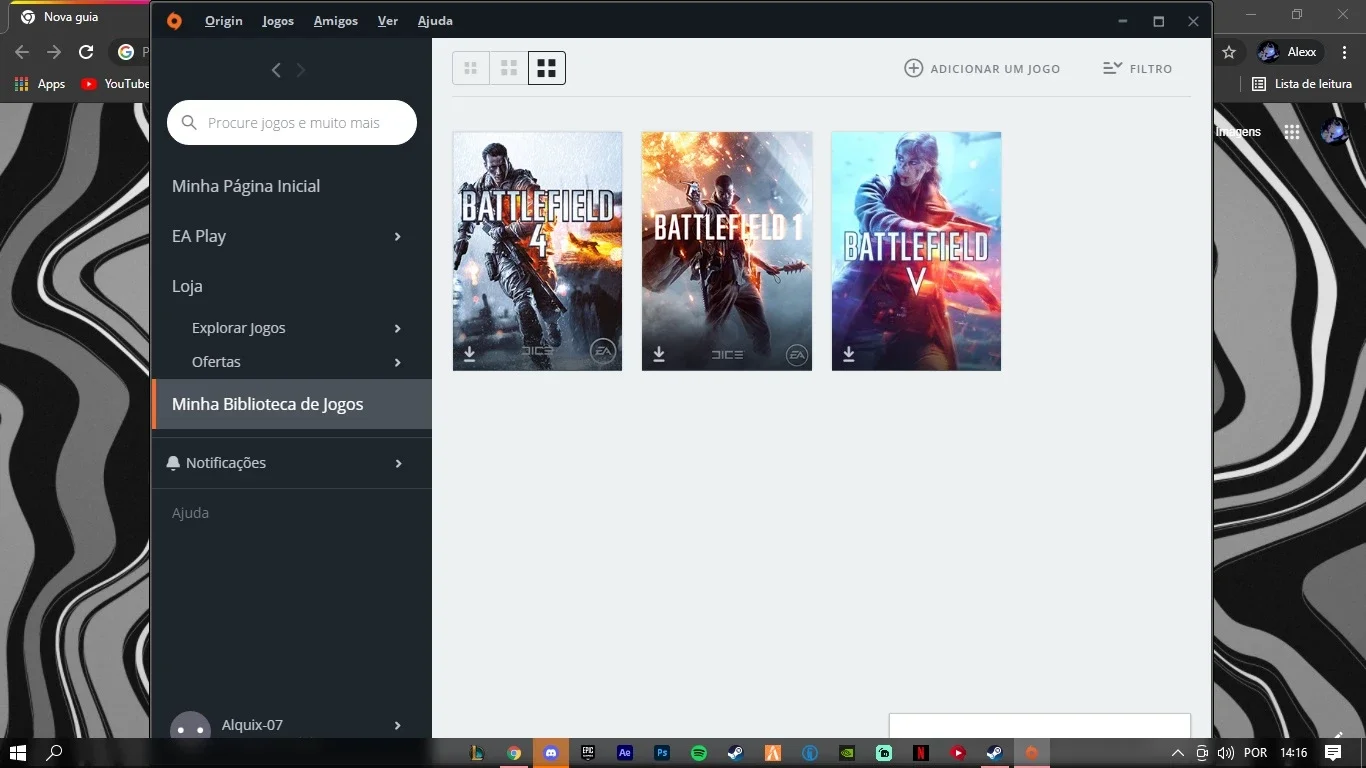The height and width of the screenshot is (768, 1366).
Task: Click the Origin logo icon in title bar
Action: pos(174,21)
